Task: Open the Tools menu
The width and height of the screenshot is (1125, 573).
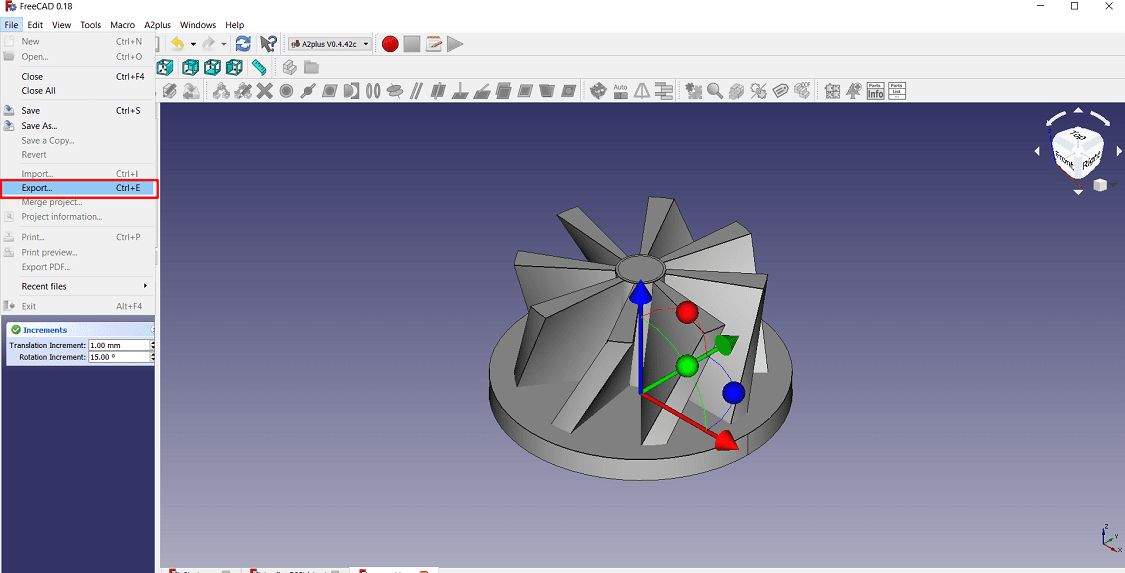Action: coord(90,24)
